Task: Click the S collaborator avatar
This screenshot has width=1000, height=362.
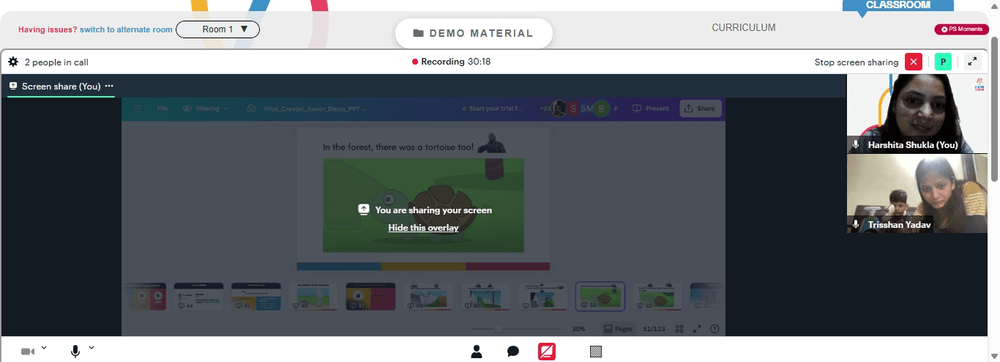Action: 573,109
